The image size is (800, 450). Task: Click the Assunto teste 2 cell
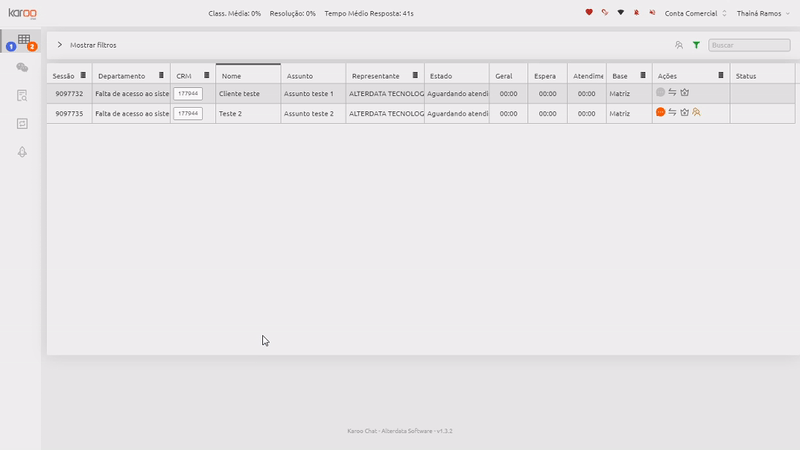[x=313, y=113]
